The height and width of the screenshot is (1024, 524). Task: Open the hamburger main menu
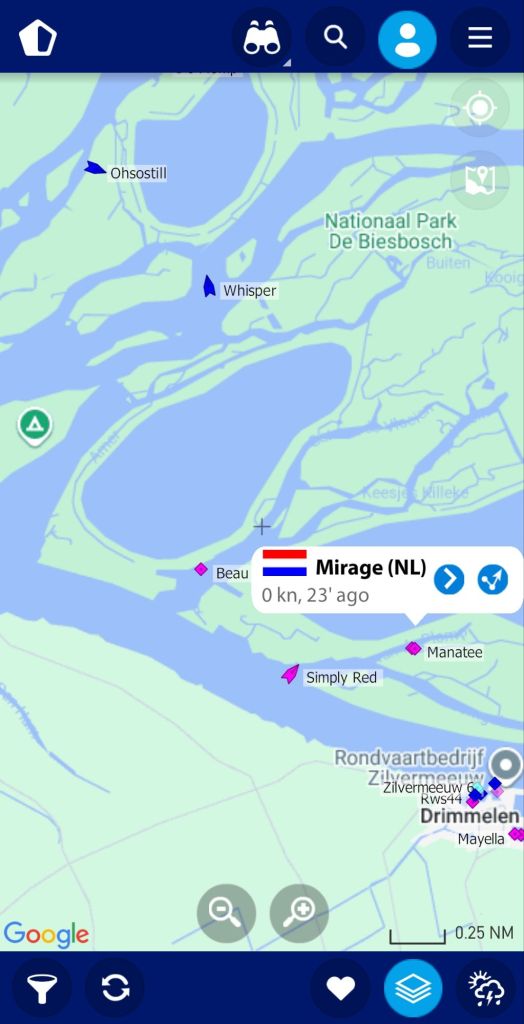[x=480, y=37]
